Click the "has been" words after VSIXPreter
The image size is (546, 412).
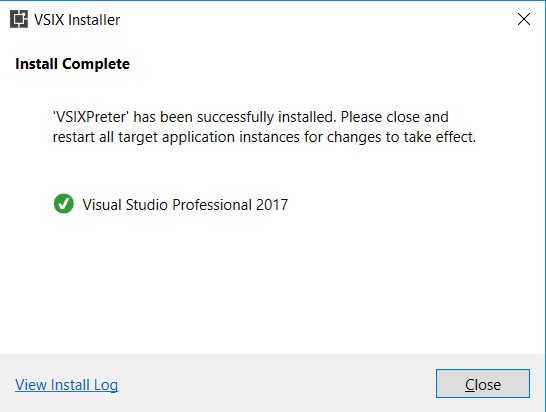[x=163, y=117]
